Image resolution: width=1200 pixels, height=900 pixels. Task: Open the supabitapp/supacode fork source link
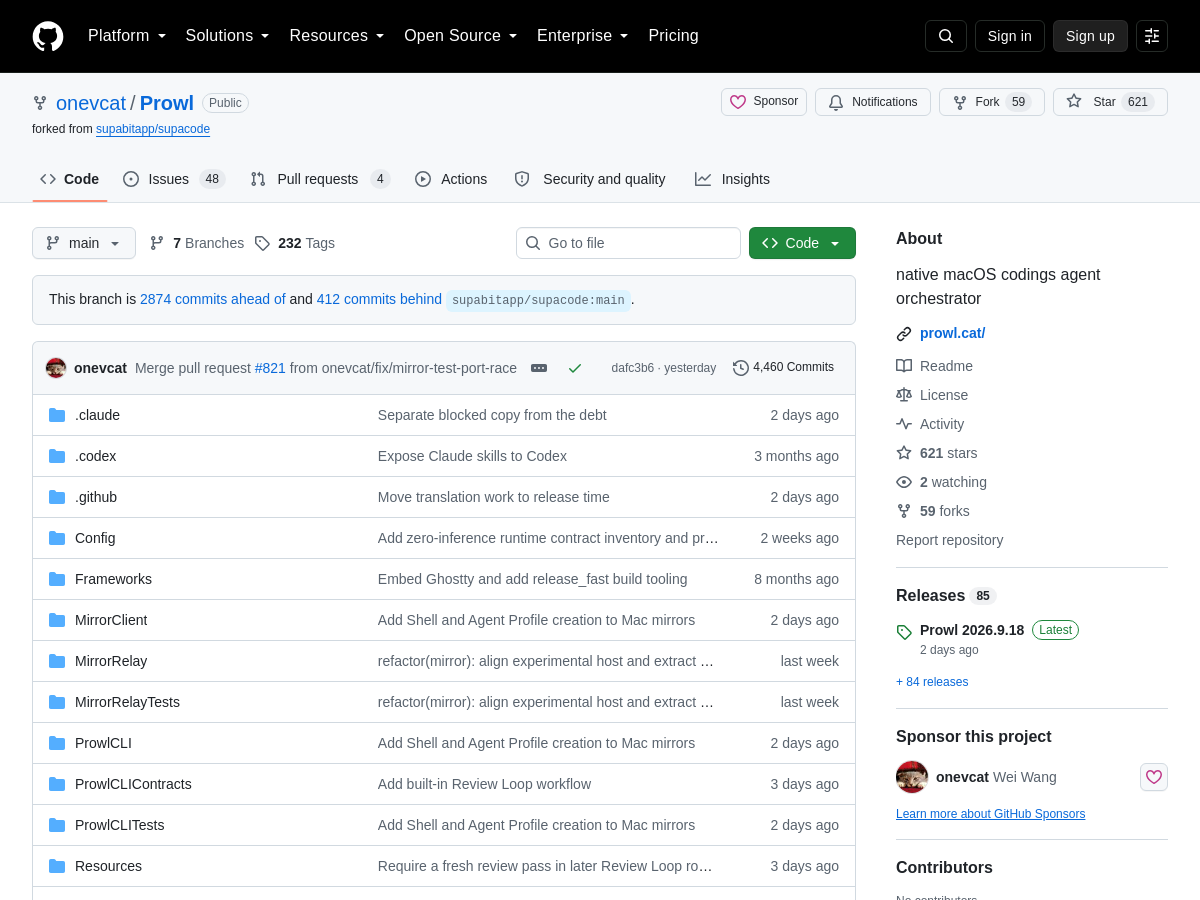tap(153, 129)
